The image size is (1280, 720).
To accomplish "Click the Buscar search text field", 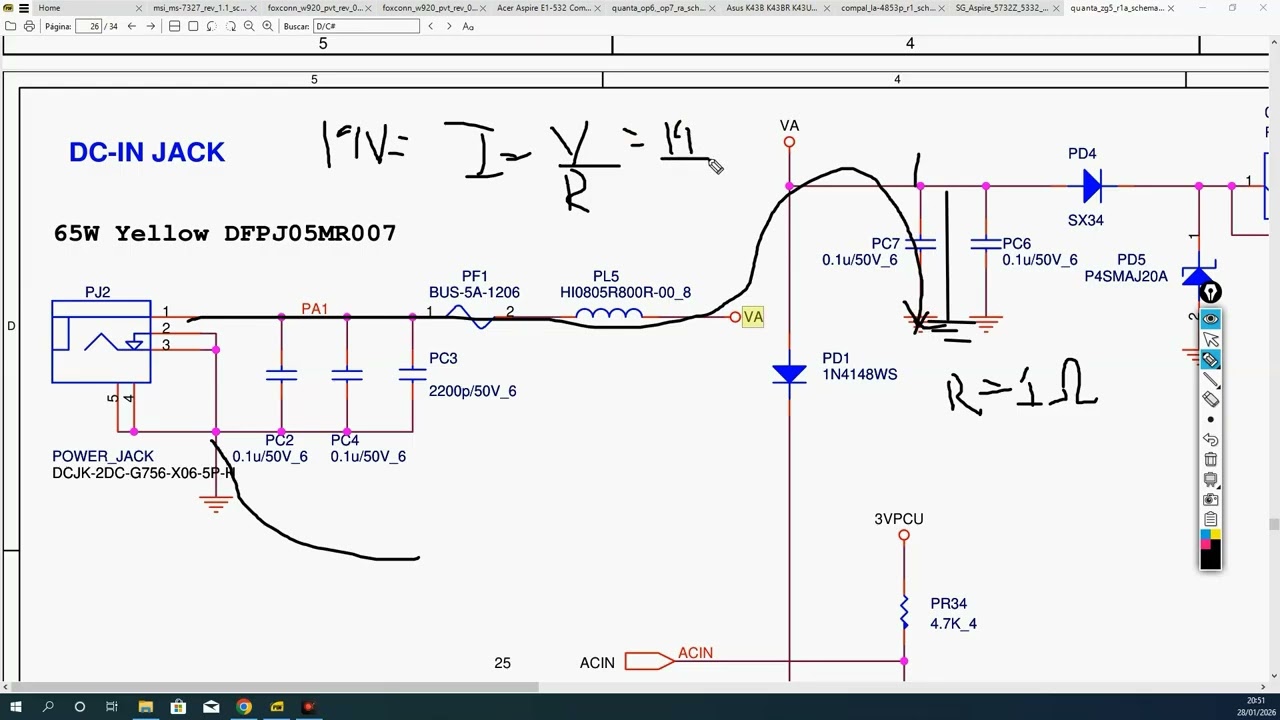I will (x=366, y=26).
